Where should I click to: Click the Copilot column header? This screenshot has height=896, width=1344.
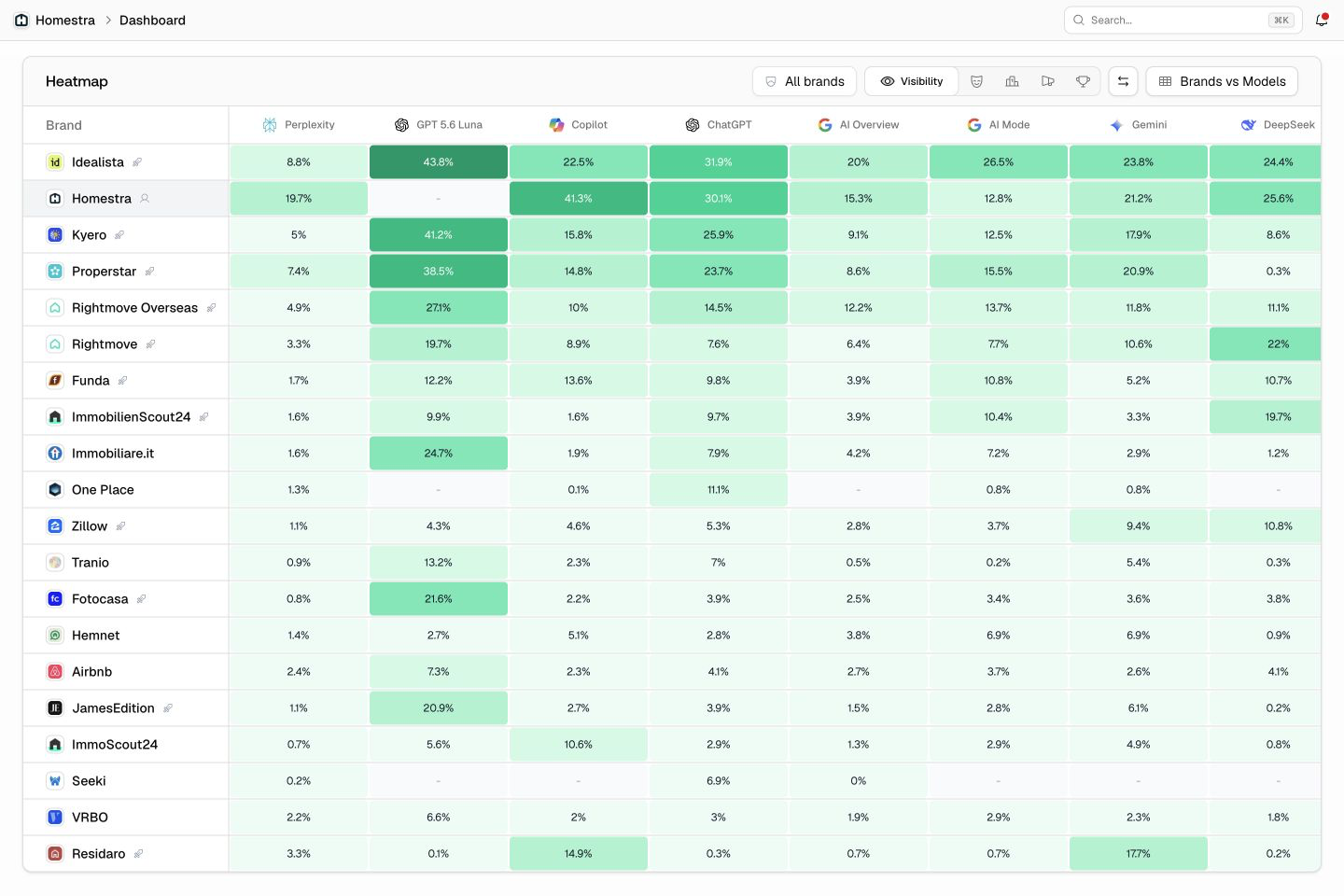(x=579, y=125)
